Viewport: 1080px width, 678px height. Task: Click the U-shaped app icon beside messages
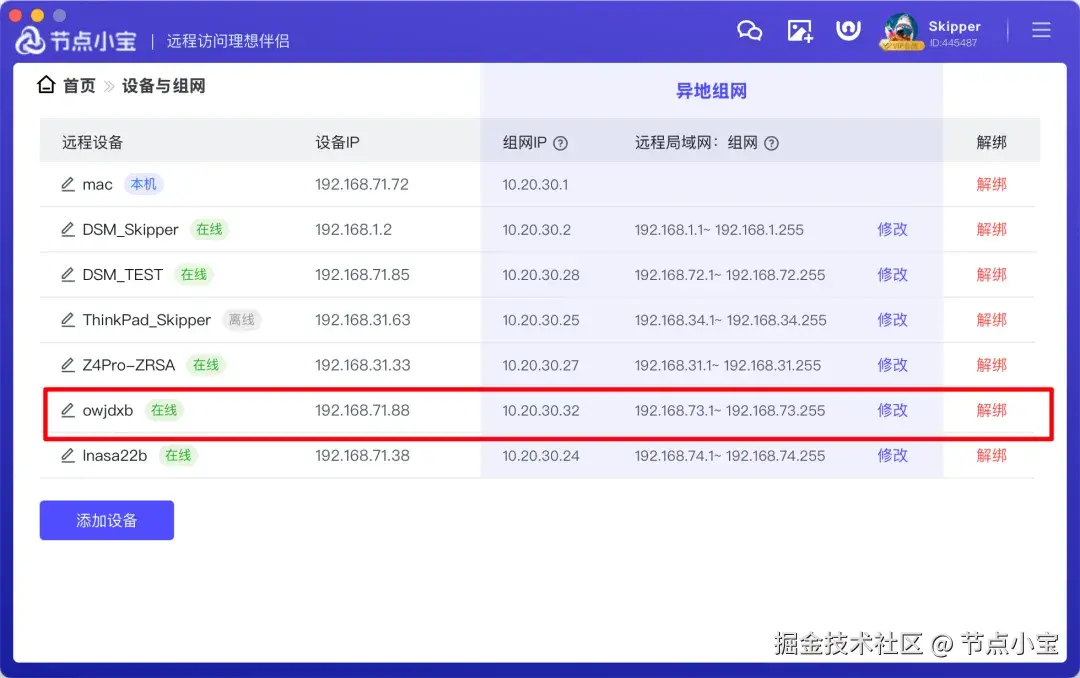[848, 30]
